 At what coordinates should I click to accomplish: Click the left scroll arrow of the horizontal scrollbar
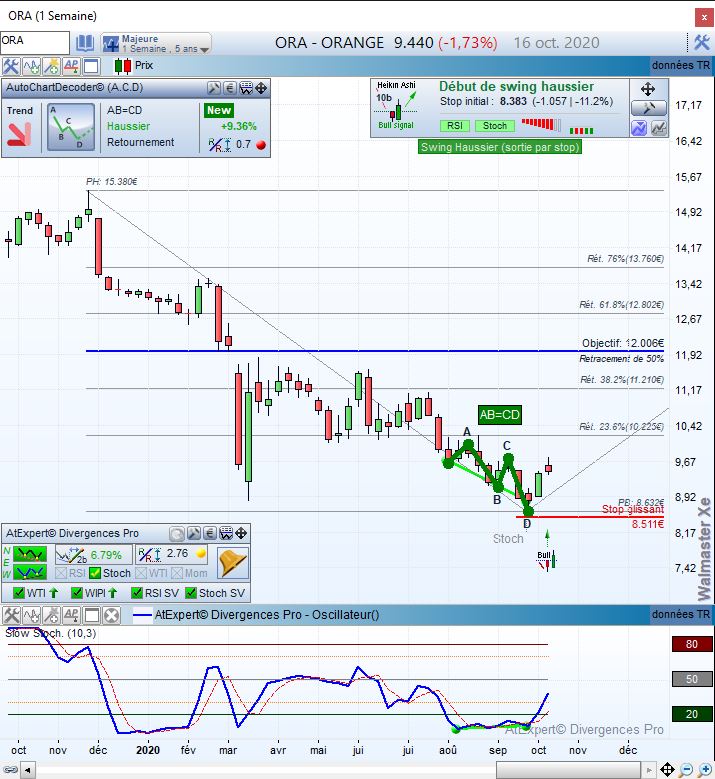click(28, 771)
